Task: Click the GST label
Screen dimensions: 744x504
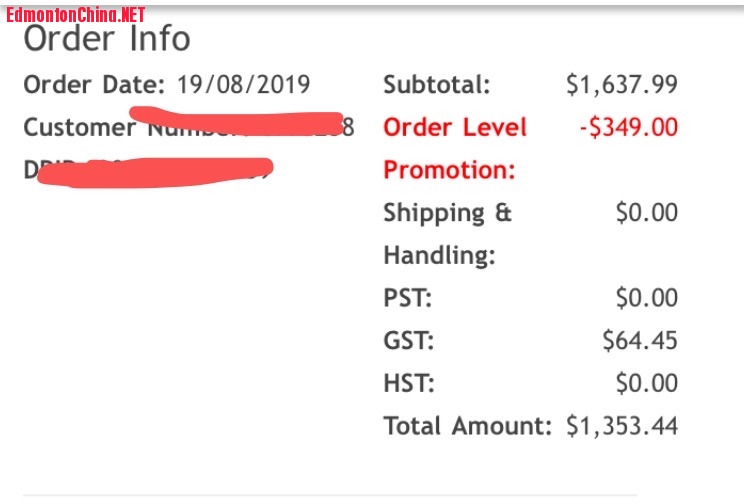Action: tap(409, 341)
